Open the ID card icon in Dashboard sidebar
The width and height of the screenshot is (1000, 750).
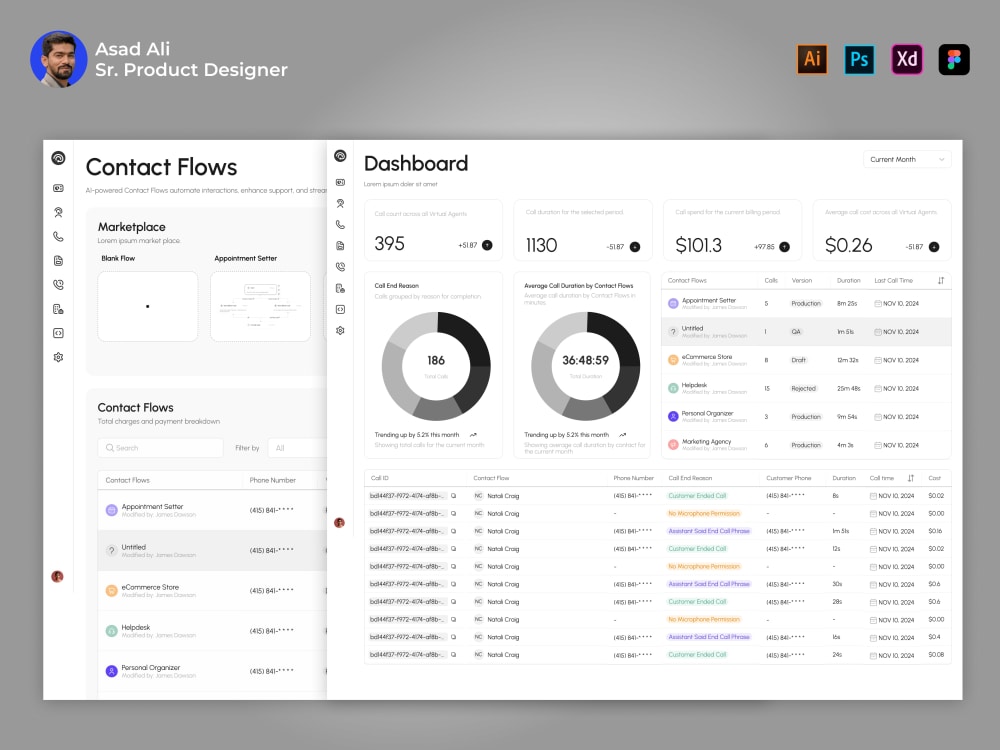[x=341, y=182]
